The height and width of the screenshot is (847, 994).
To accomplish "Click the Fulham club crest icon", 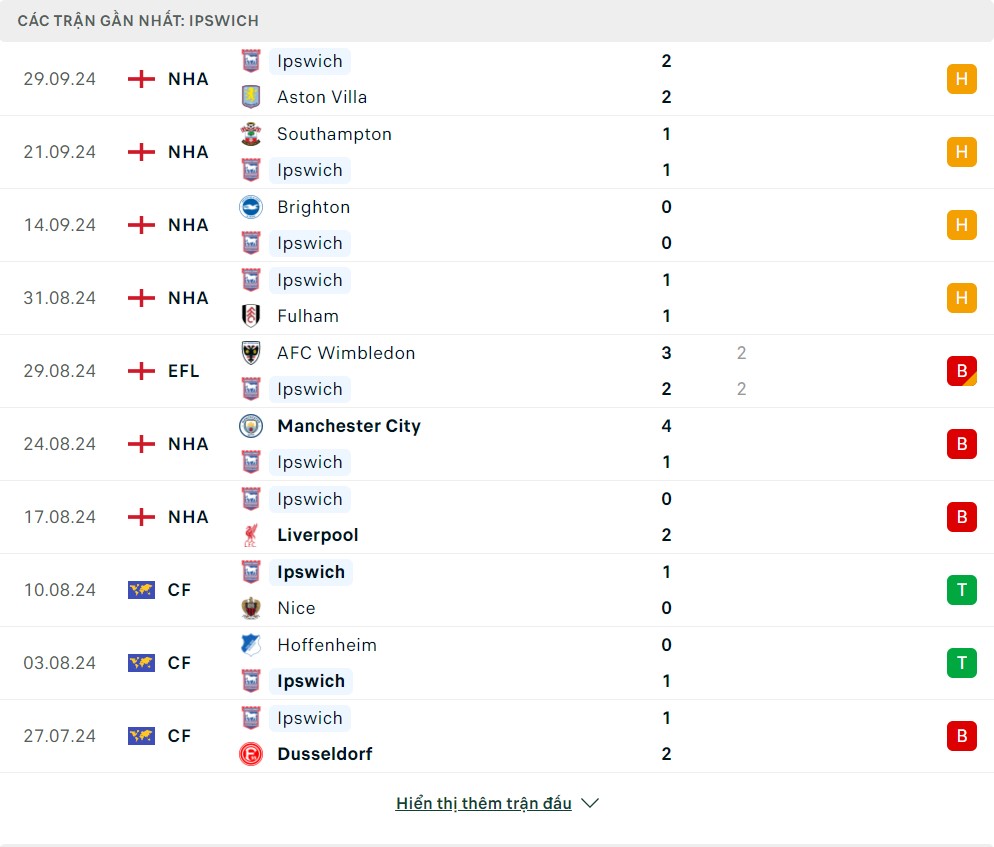I will [250, 316].
